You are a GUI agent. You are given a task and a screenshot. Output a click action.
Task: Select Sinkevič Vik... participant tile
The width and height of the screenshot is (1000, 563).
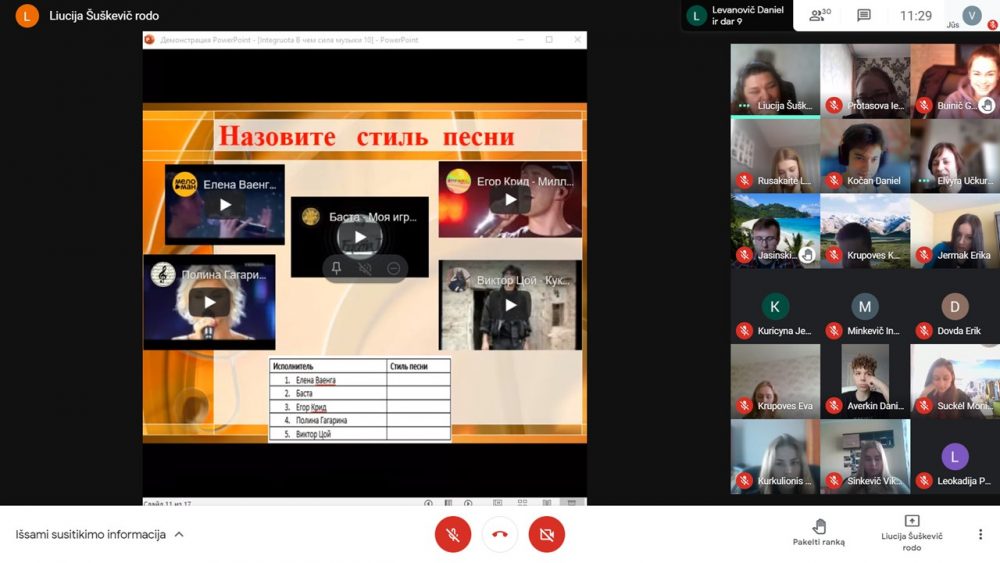click(x=865, y=457)
